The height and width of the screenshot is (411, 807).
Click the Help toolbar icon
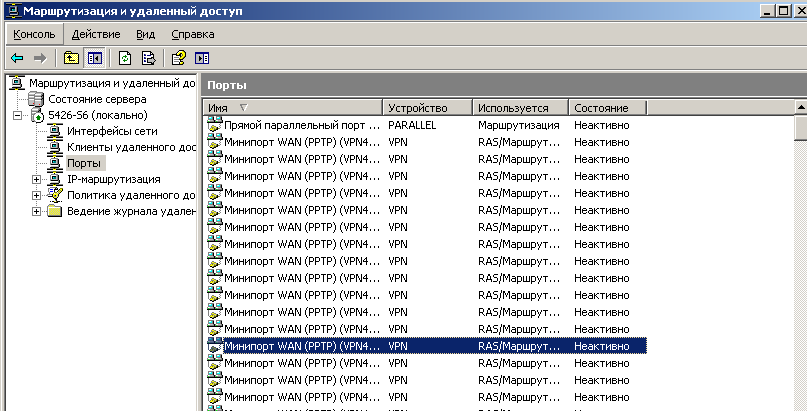point(179,58)
